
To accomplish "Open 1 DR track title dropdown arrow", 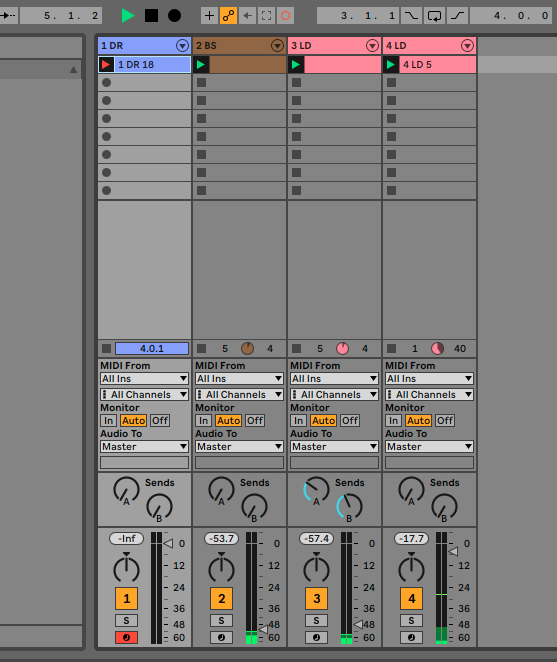I will coord(182,46).
